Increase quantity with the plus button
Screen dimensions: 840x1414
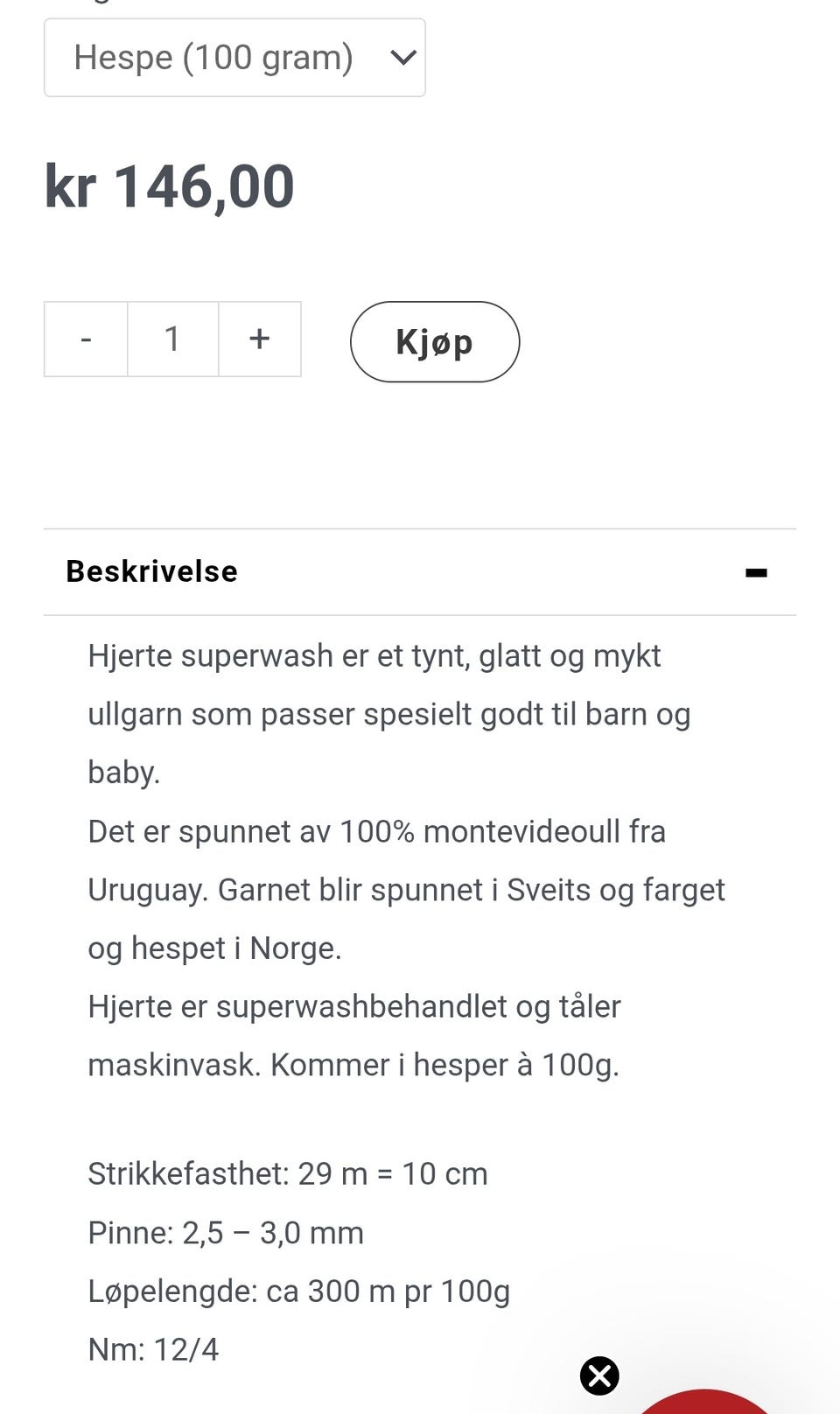[x=259, y=339]
